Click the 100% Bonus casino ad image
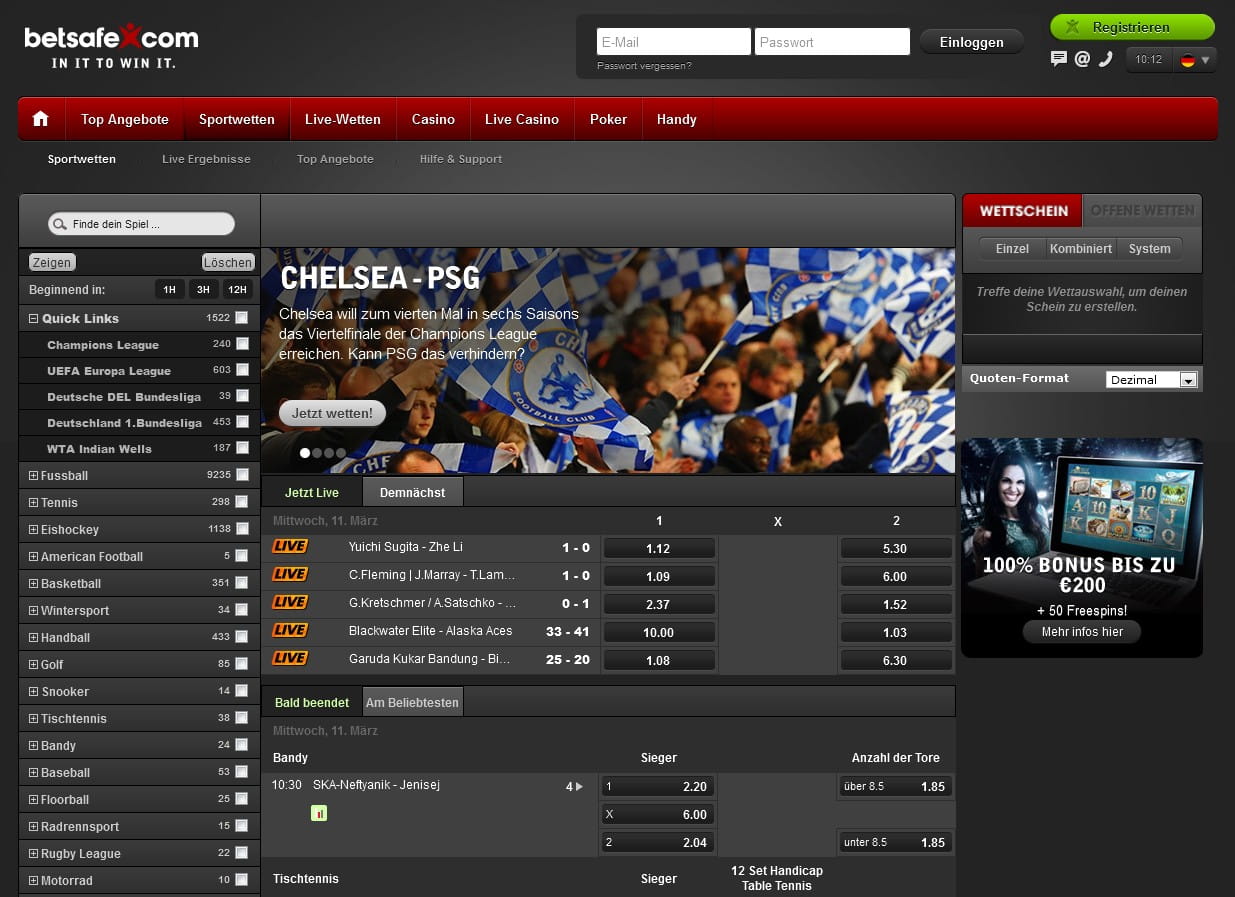 1082,548
